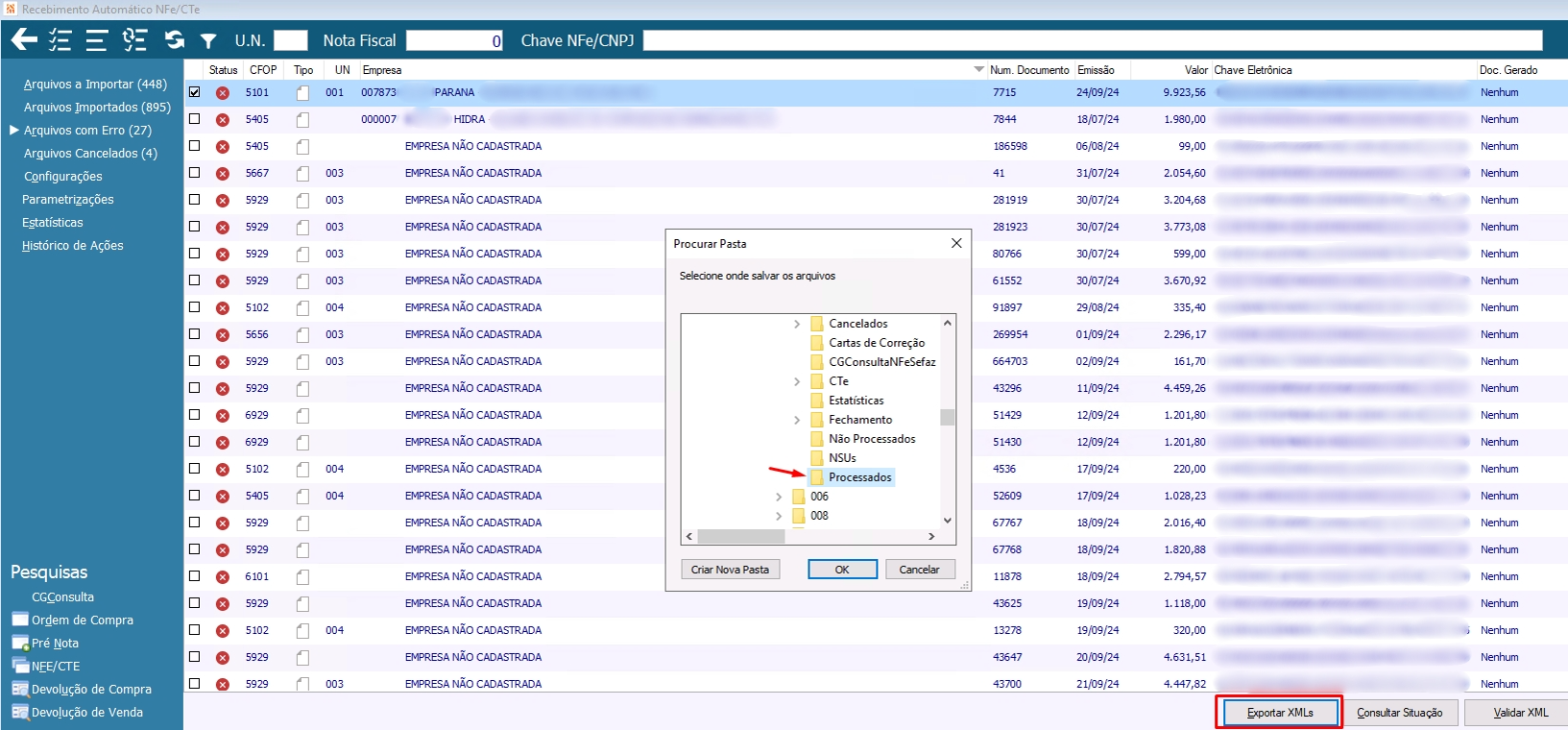Click the 006 folder icon
Screen dimensions: 1568x730
click(799, 497)
